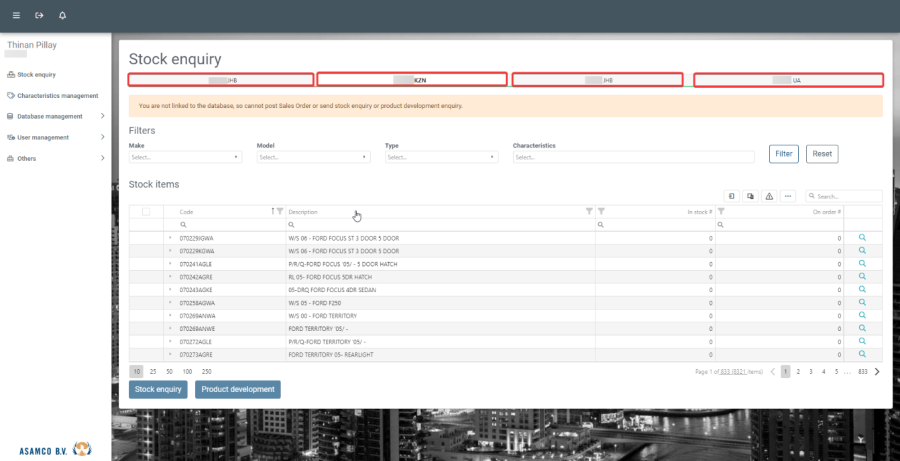Open Characteristics management page
Image resolution: width=900 pixels, height=461 pixels.
click(x=57, y=95)
